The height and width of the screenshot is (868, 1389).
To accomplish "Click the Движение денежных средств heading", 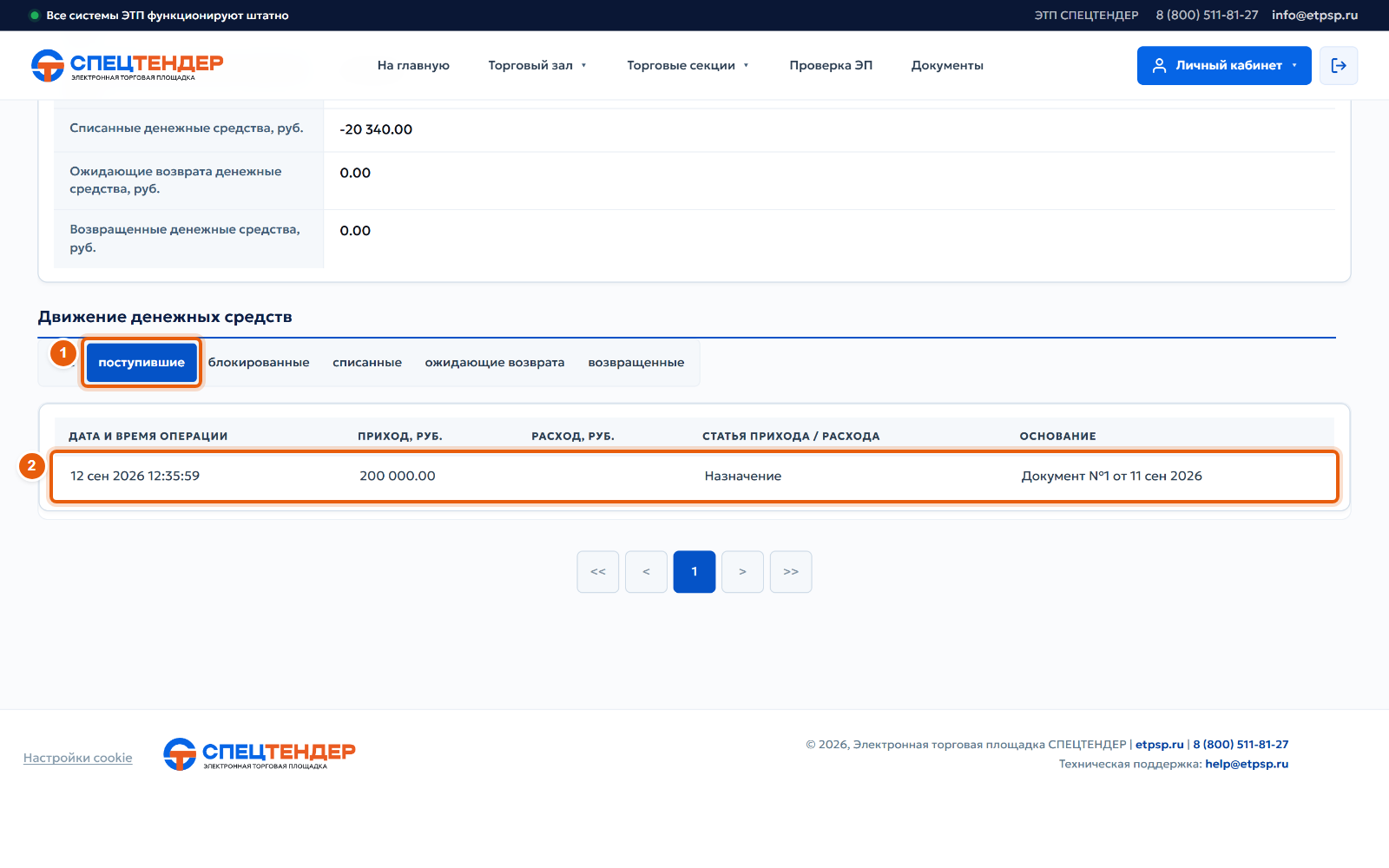I will (165, 317).
